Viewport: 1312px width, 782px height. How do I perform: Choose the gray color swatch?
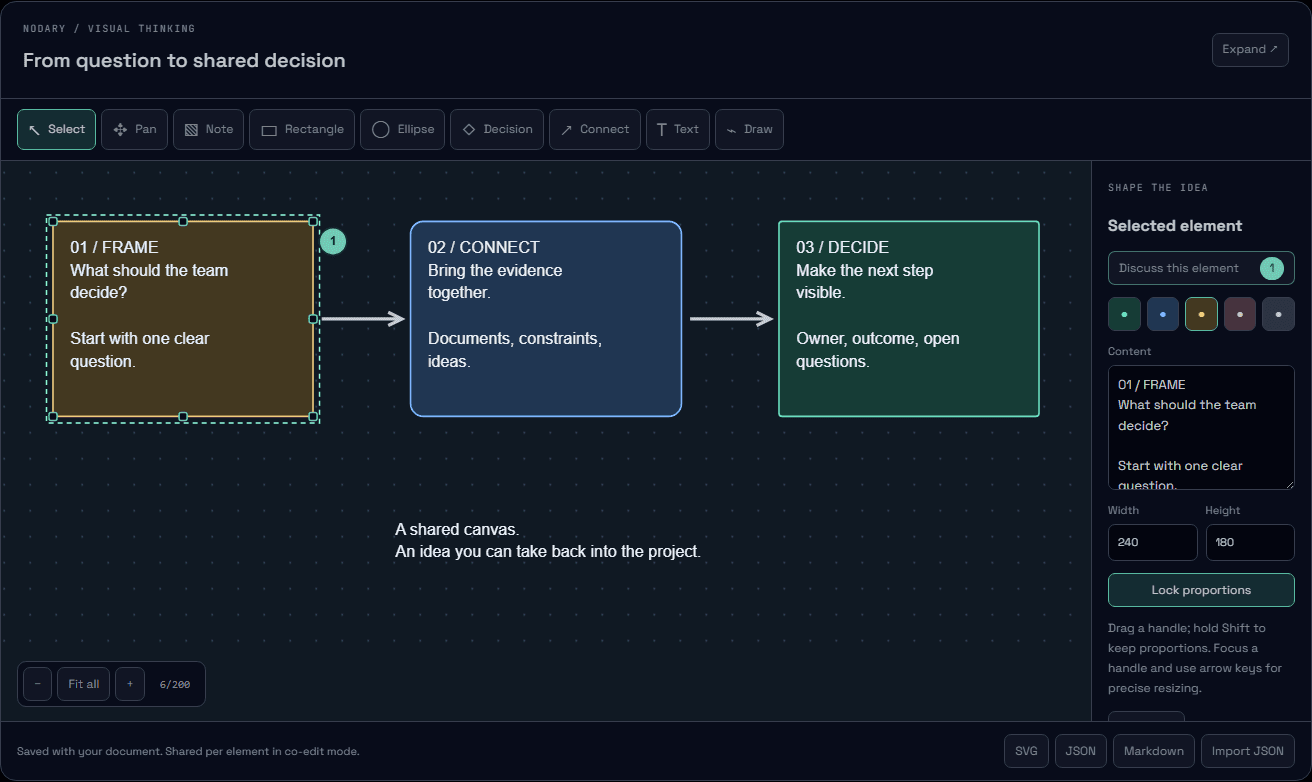pyautogui.click(x=1278, y=314)
